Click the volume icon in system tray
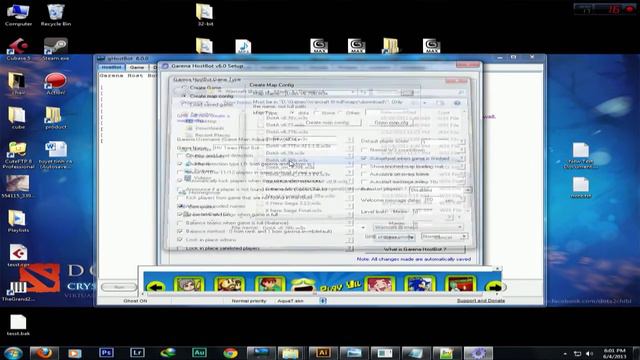The width and height of the screenshot is (640, 360). pos(589,353)
